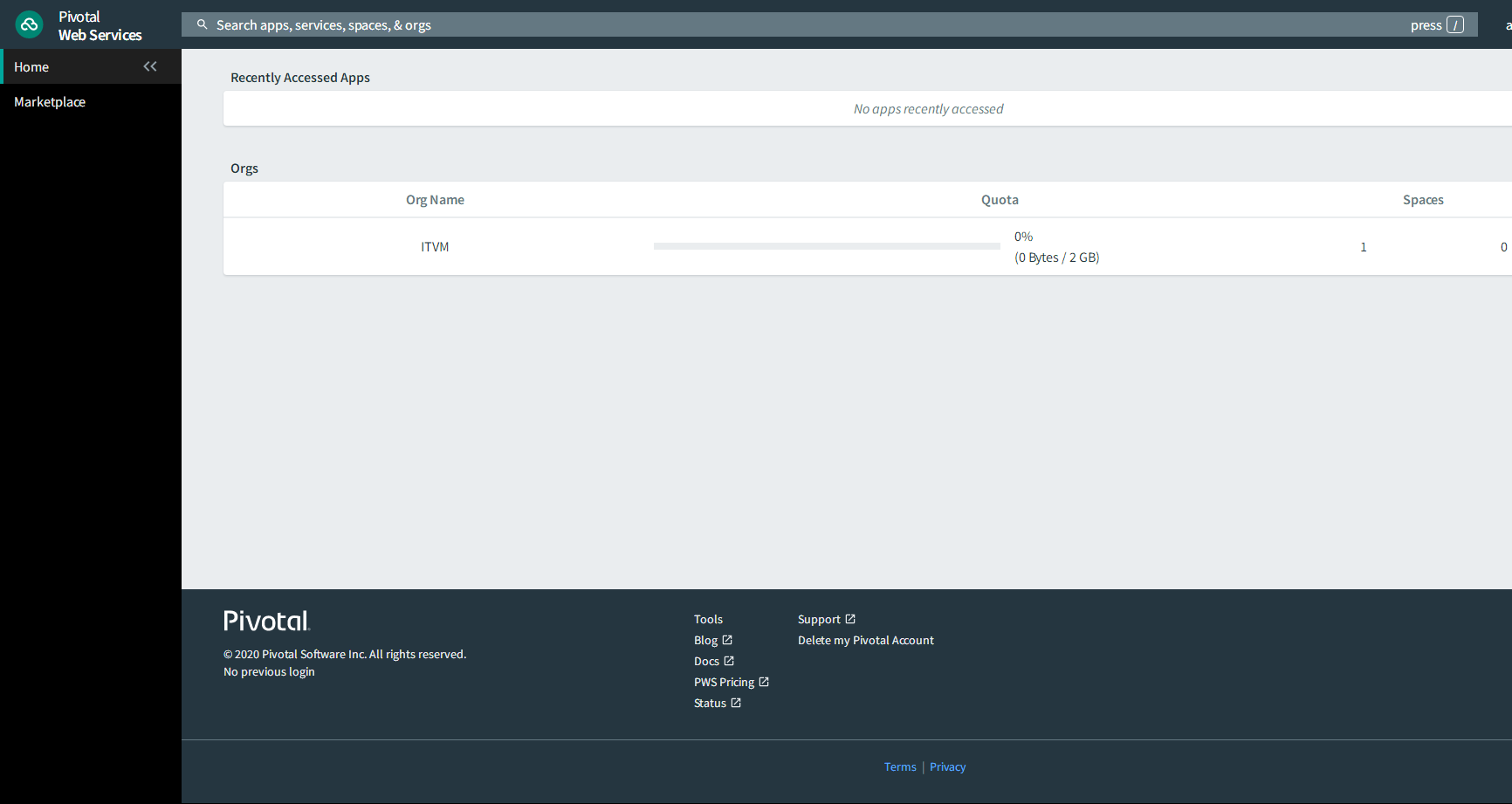Open the Home sidebar item
Image resolution: width=1512 pixels, height=804 pixels.
point(91,66)
